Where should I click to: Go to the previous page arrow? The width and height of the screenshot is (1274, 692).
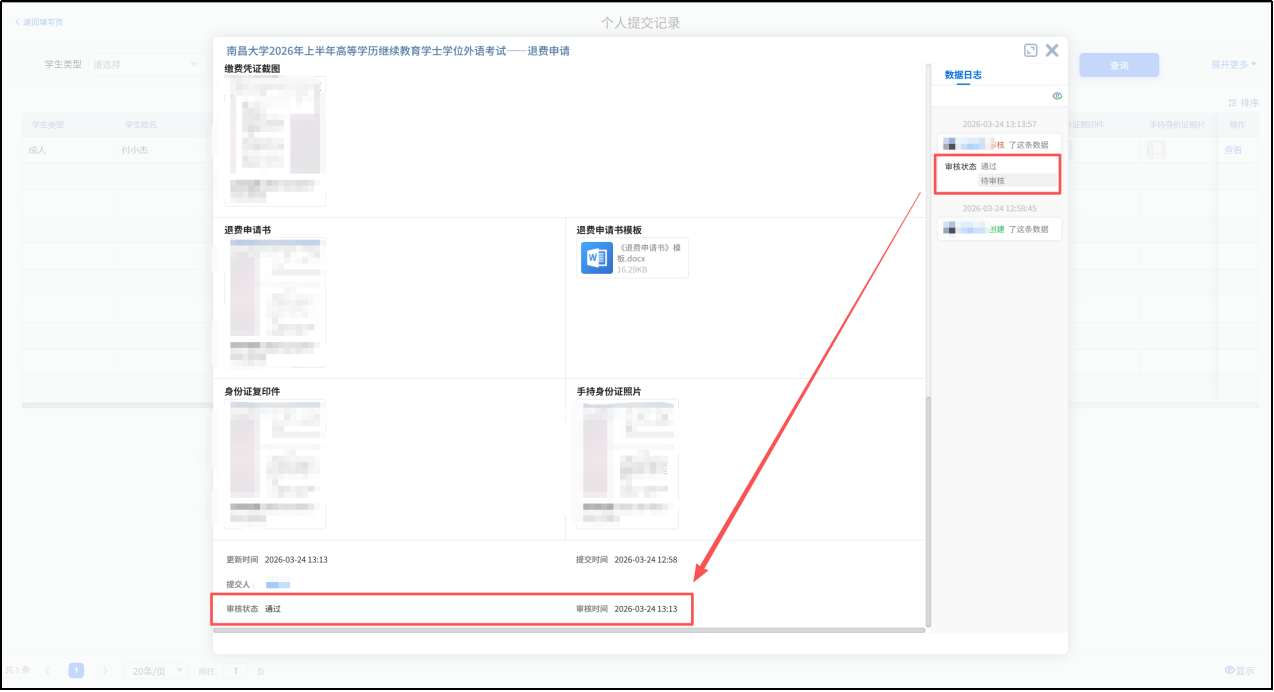46,670
